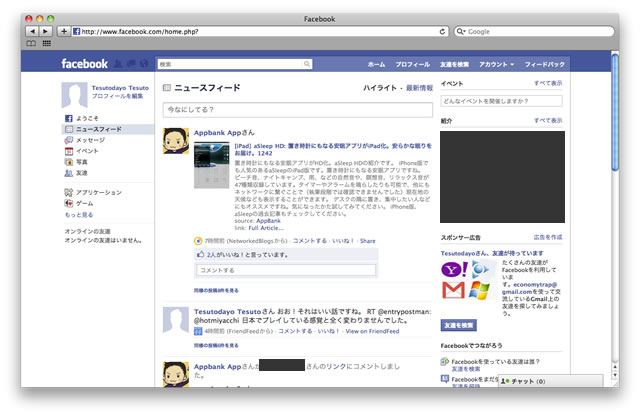Reload the page with the refresh icon
The height and width of the screenshot is (416, 640).
442,31
